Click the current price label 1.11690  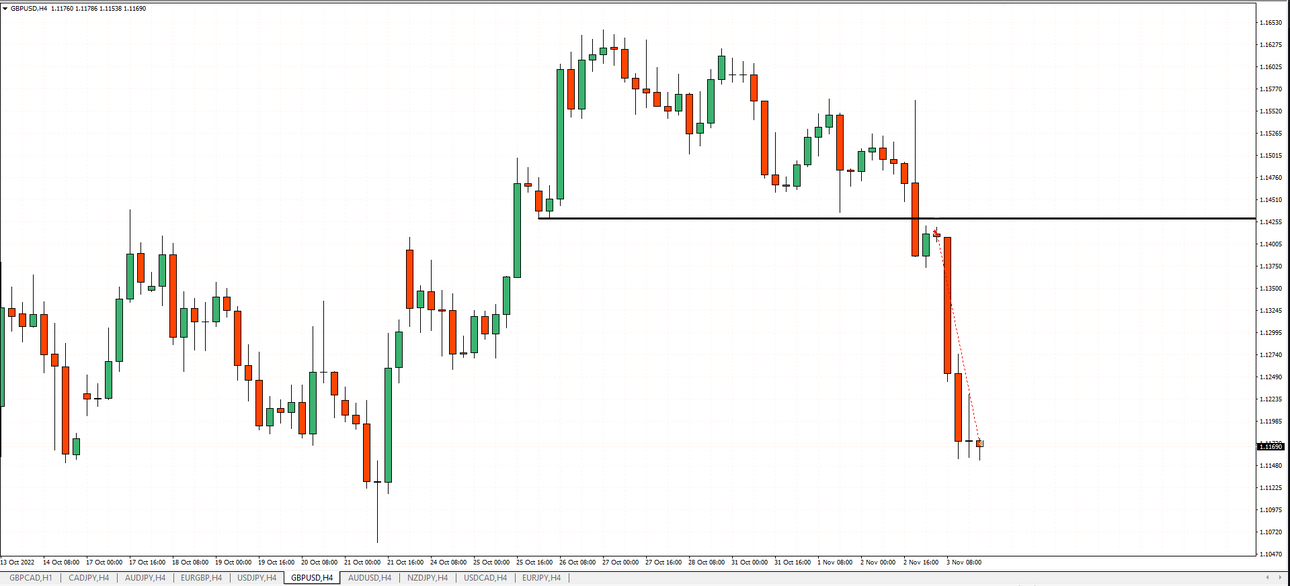tap(1272, 446)
